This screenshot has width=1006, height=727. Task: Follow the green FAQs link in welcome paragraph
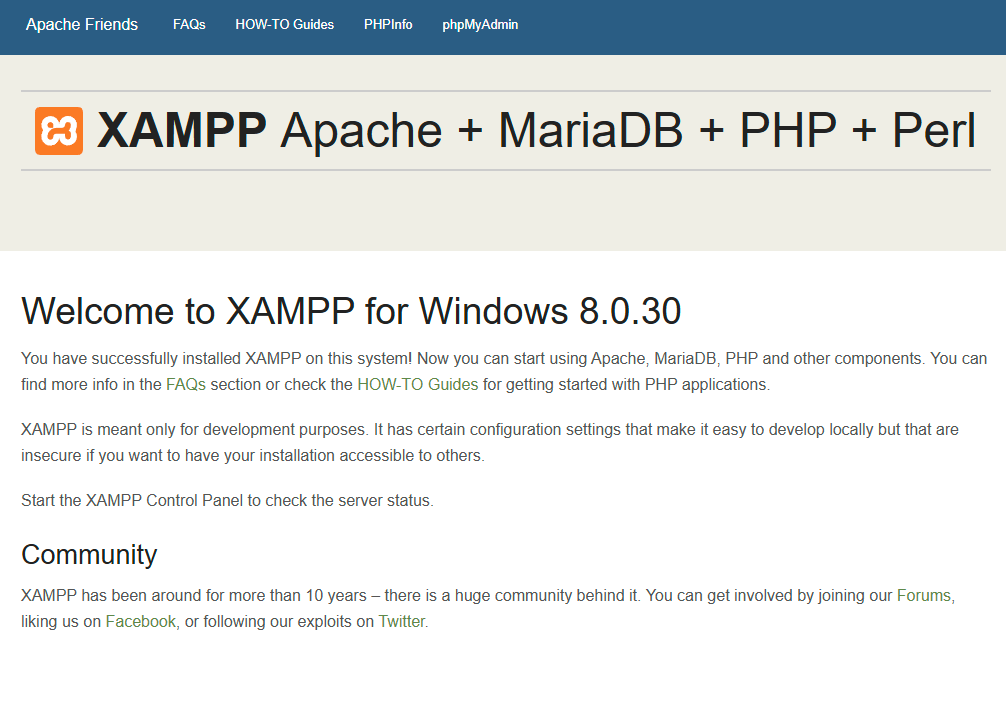click(185, 384)
